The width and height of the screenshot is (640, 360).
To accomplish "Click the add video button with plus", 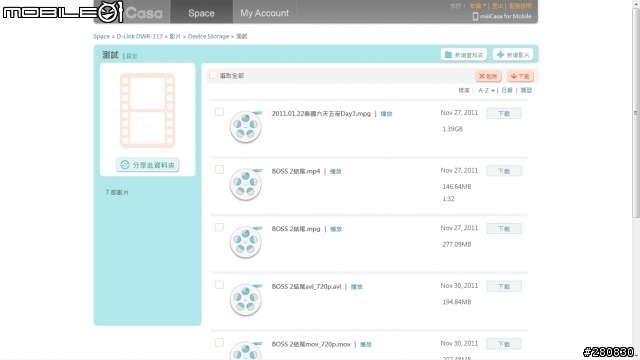I will click(x=513, y=55).
